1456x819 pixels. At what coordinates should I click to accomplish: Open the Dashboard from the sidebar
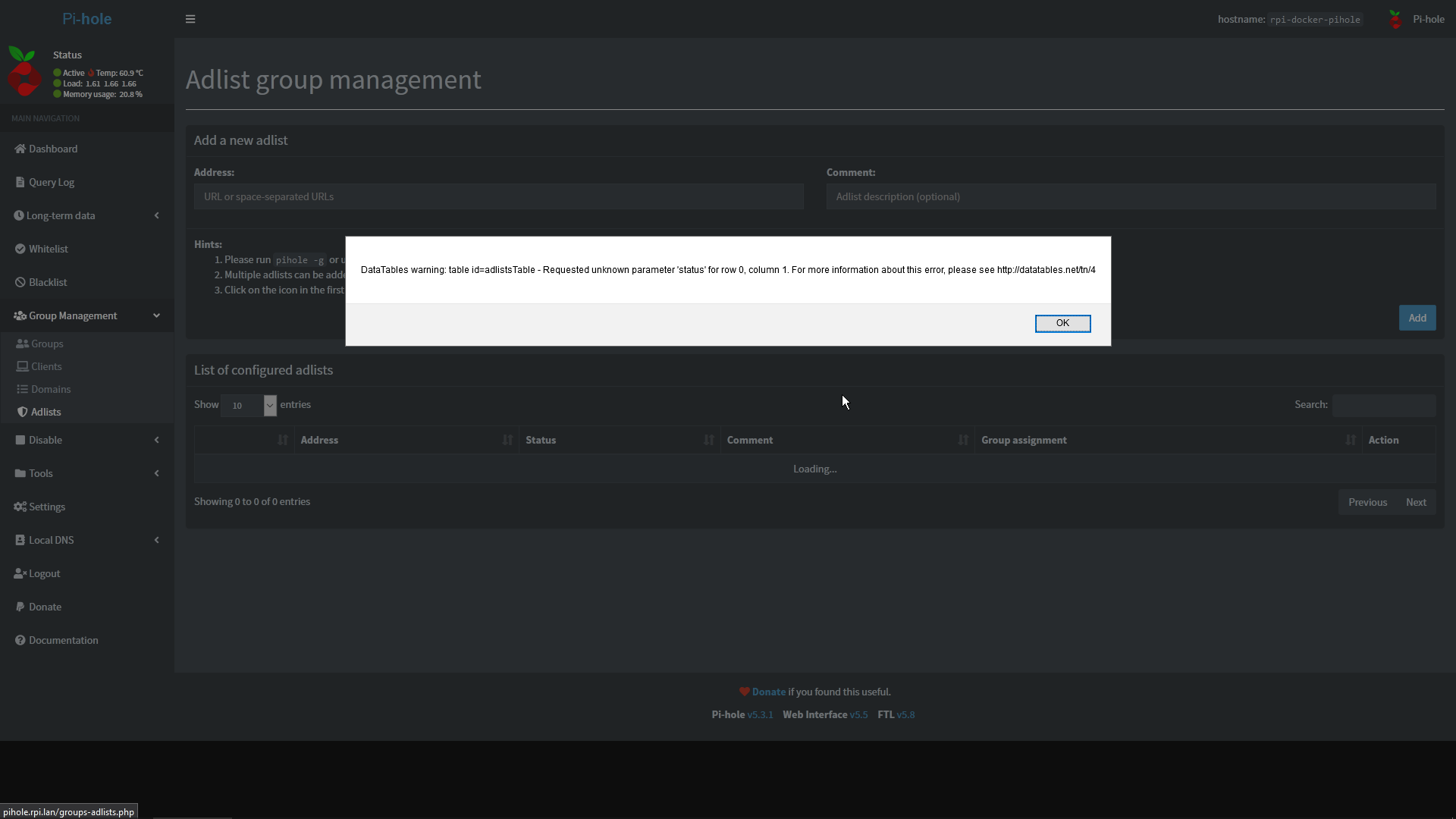(52, 149)
